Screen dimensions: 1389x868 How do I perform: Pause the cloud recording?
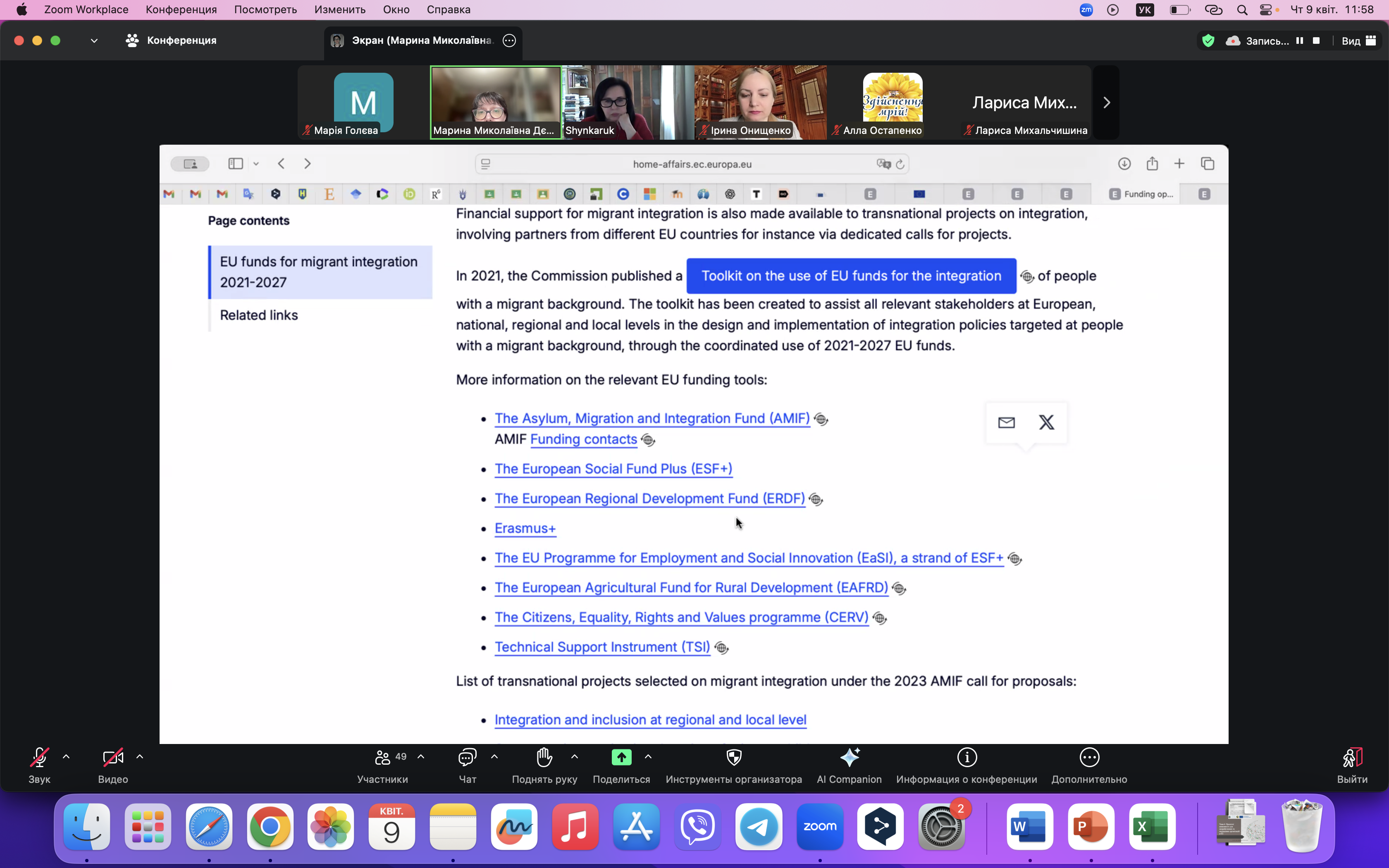click(1299, 41)
